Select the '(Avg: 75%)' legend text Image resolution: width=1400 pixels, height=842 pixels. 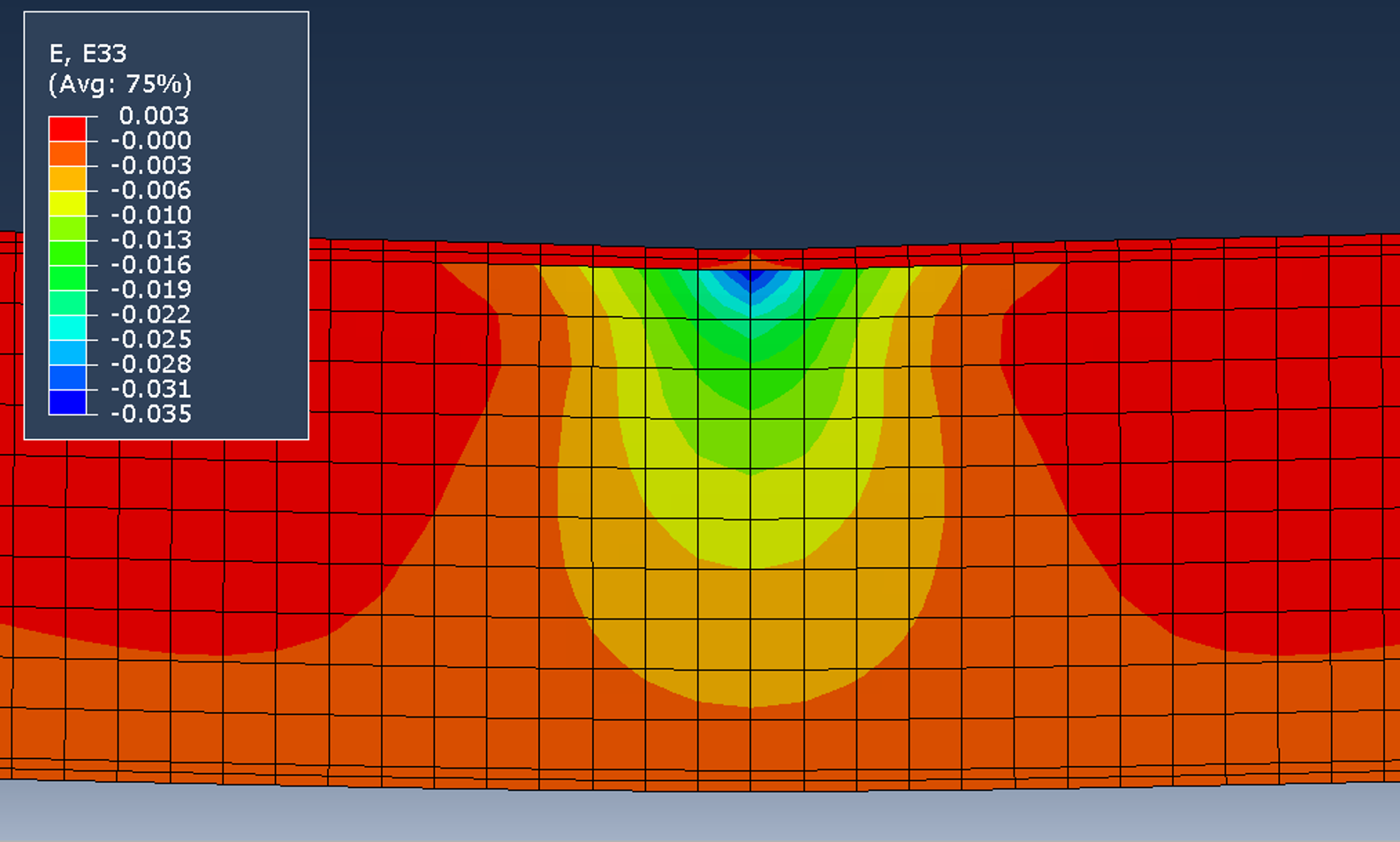(x=120, y=84)
